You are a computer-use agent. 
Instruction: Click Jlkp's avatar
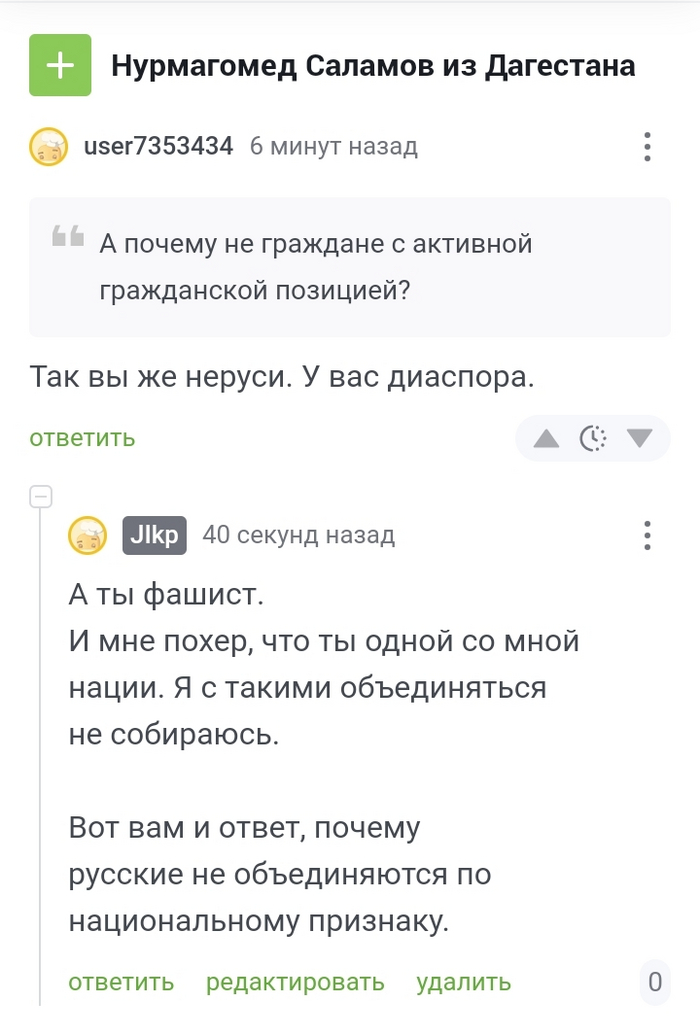click(x=88, y=536)
